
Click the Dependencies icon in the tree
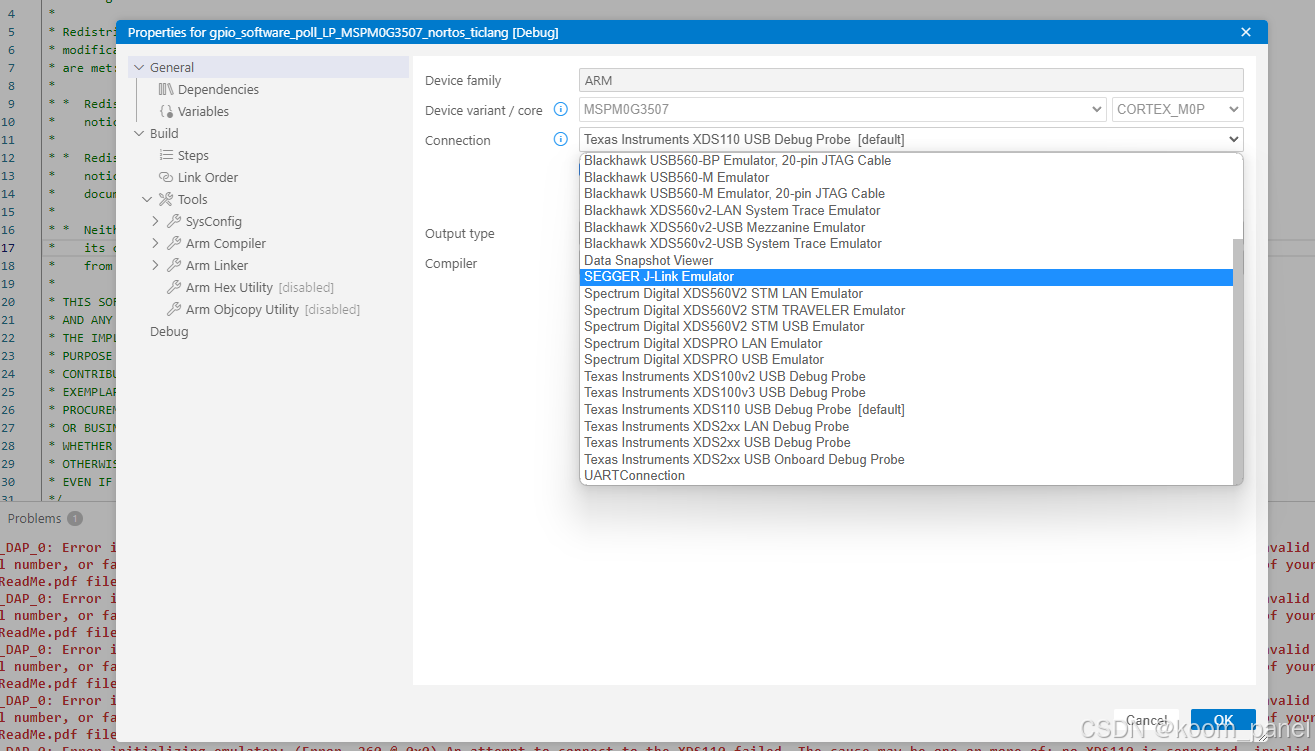click(x=166, y=90)
